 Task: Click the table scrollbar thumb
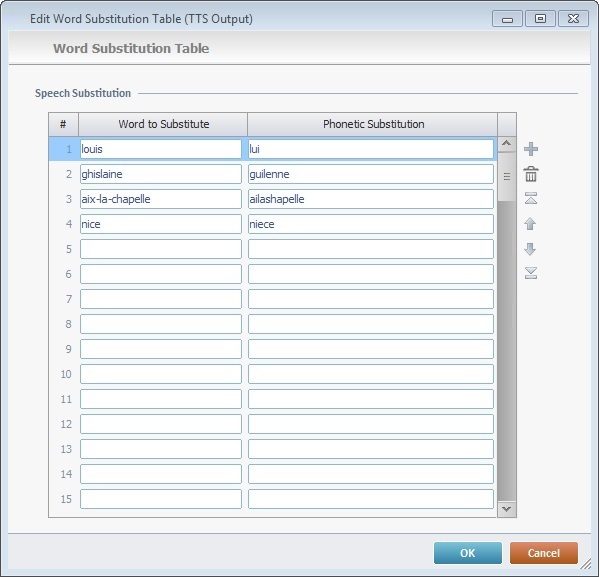(507, 177)
